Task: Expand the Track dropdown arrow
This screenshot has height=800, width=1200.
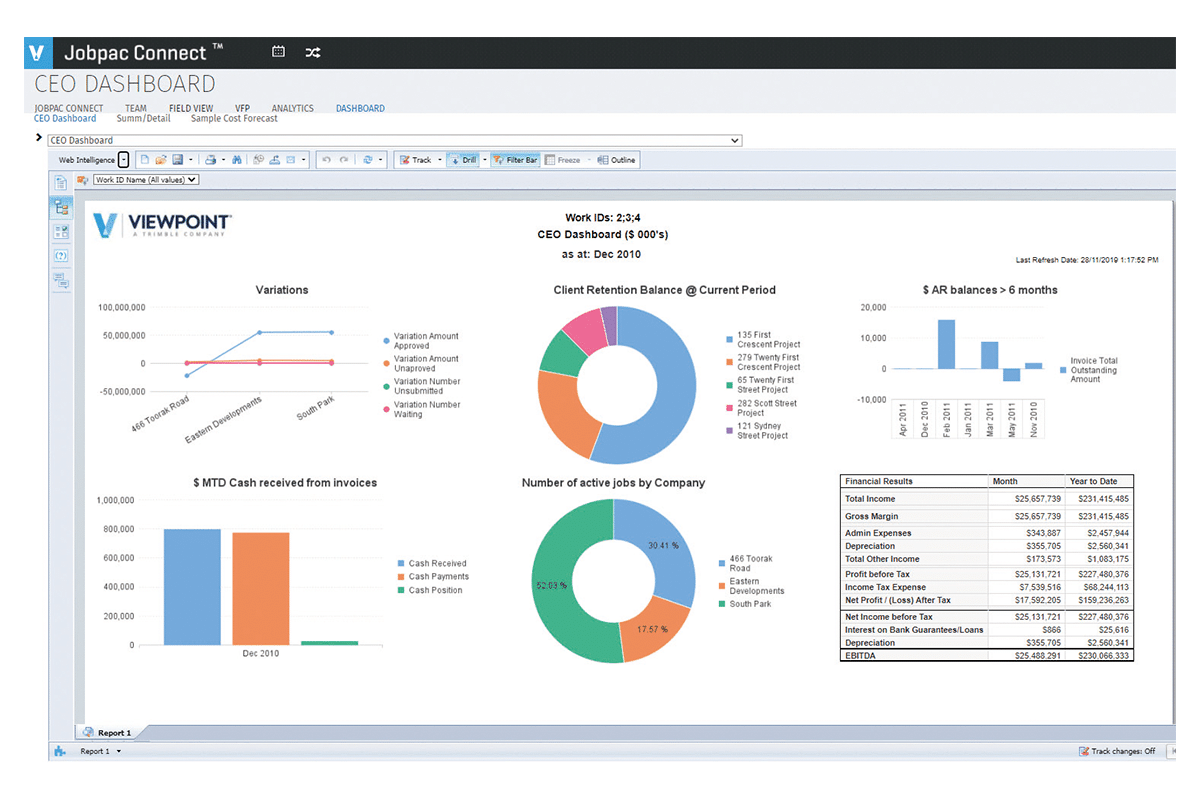Action: [440, 160]
